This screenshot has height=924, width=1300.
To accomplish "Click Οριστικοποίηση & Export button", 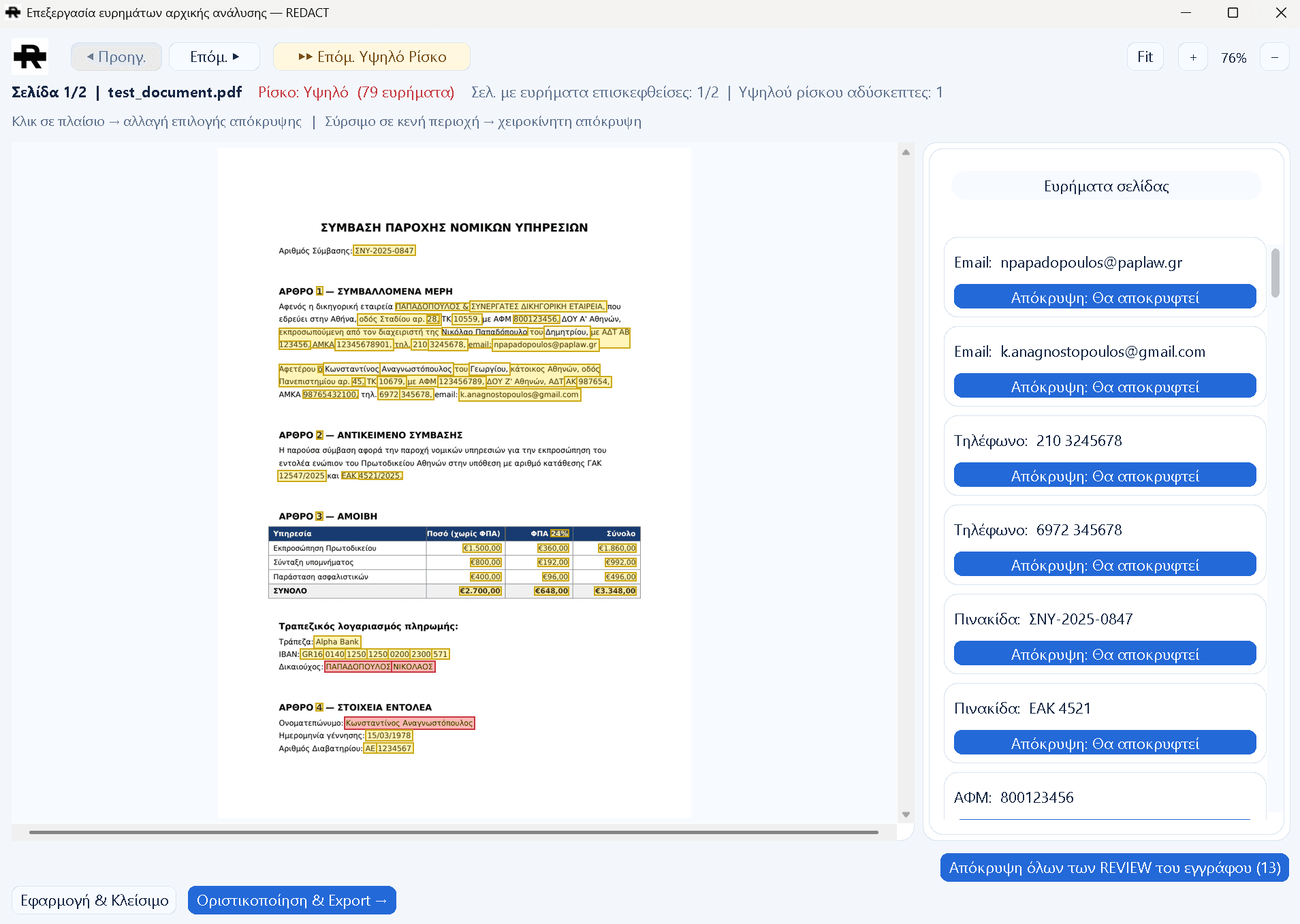I will pyautogui.click(x=292, y=900).
